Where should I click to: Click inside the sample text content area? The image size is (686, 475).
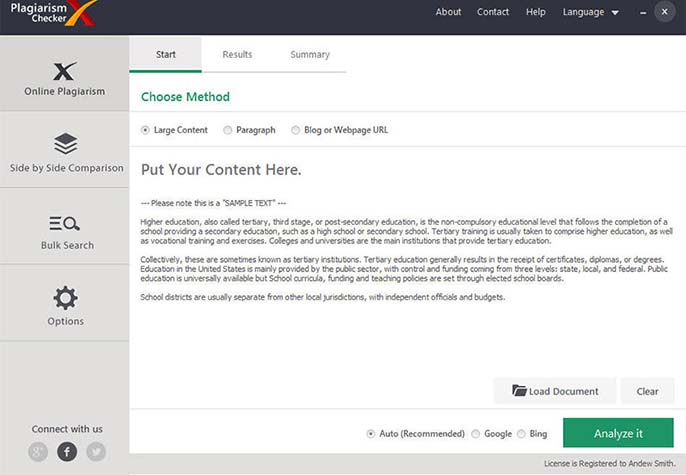pos(405,258)
